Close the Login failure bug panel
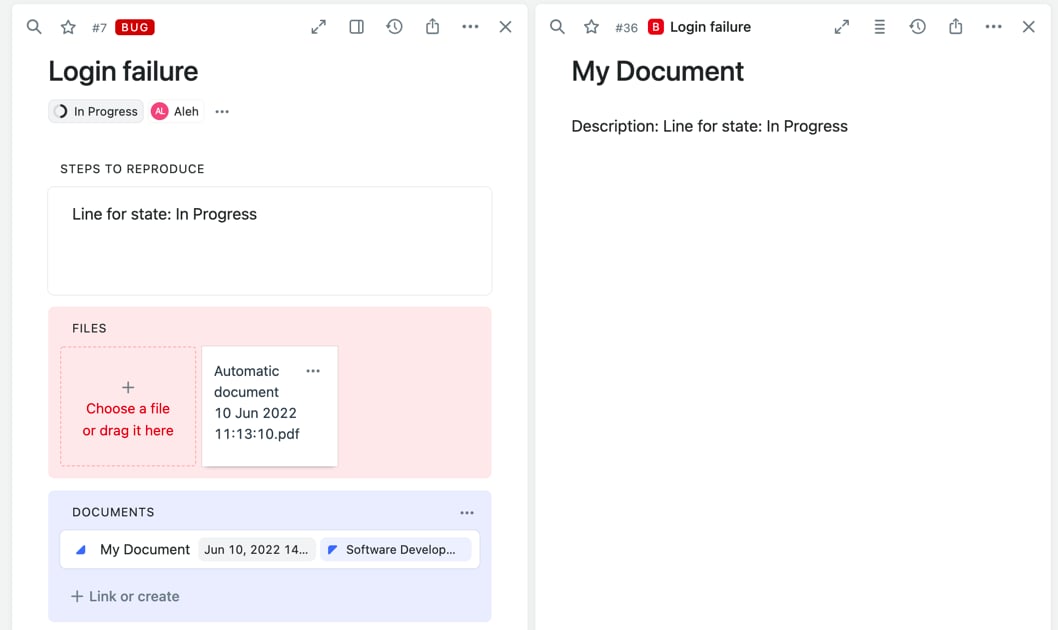Viewport: 1058px width, 630px height. point(505,27)
